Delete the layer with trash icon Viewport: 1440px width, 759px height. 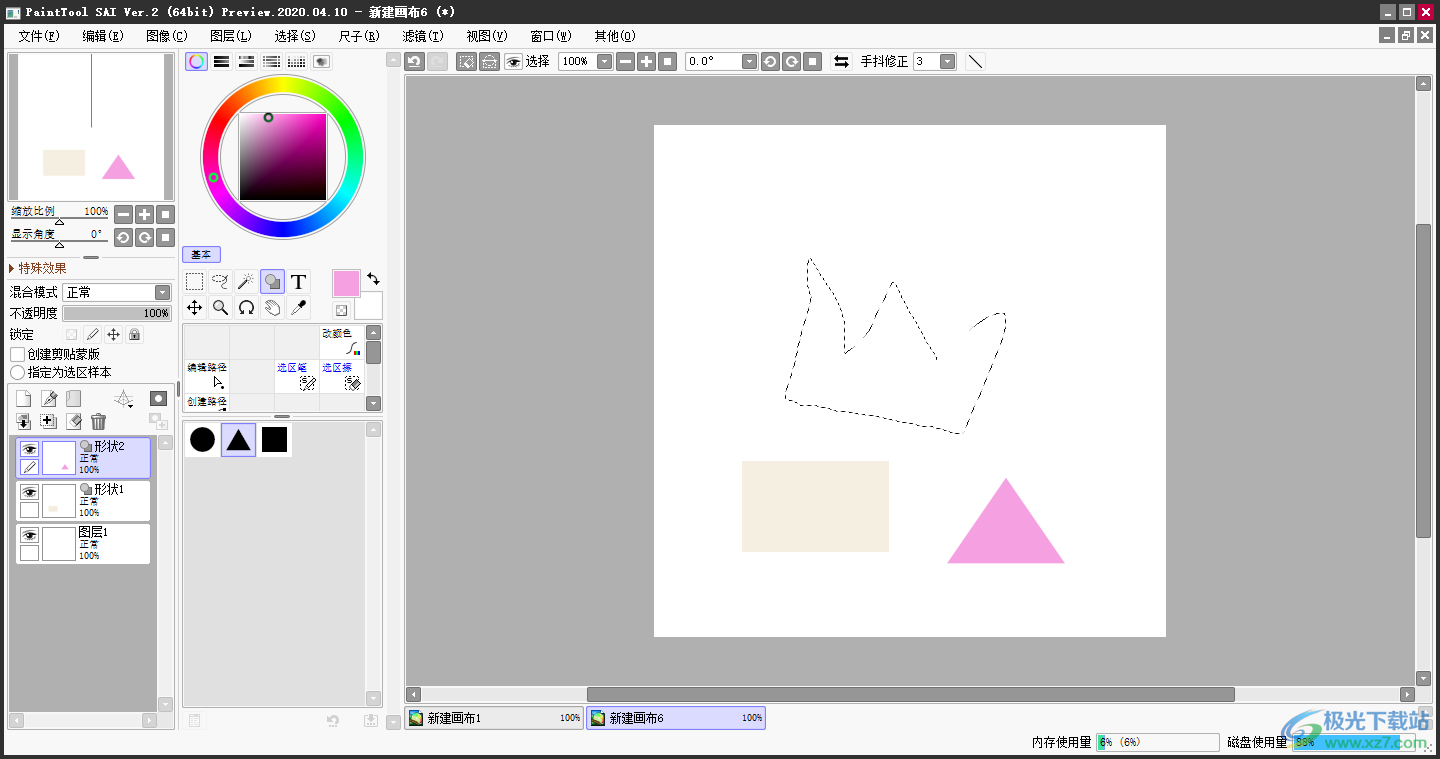pyautogui.click(x=98, y=422)
